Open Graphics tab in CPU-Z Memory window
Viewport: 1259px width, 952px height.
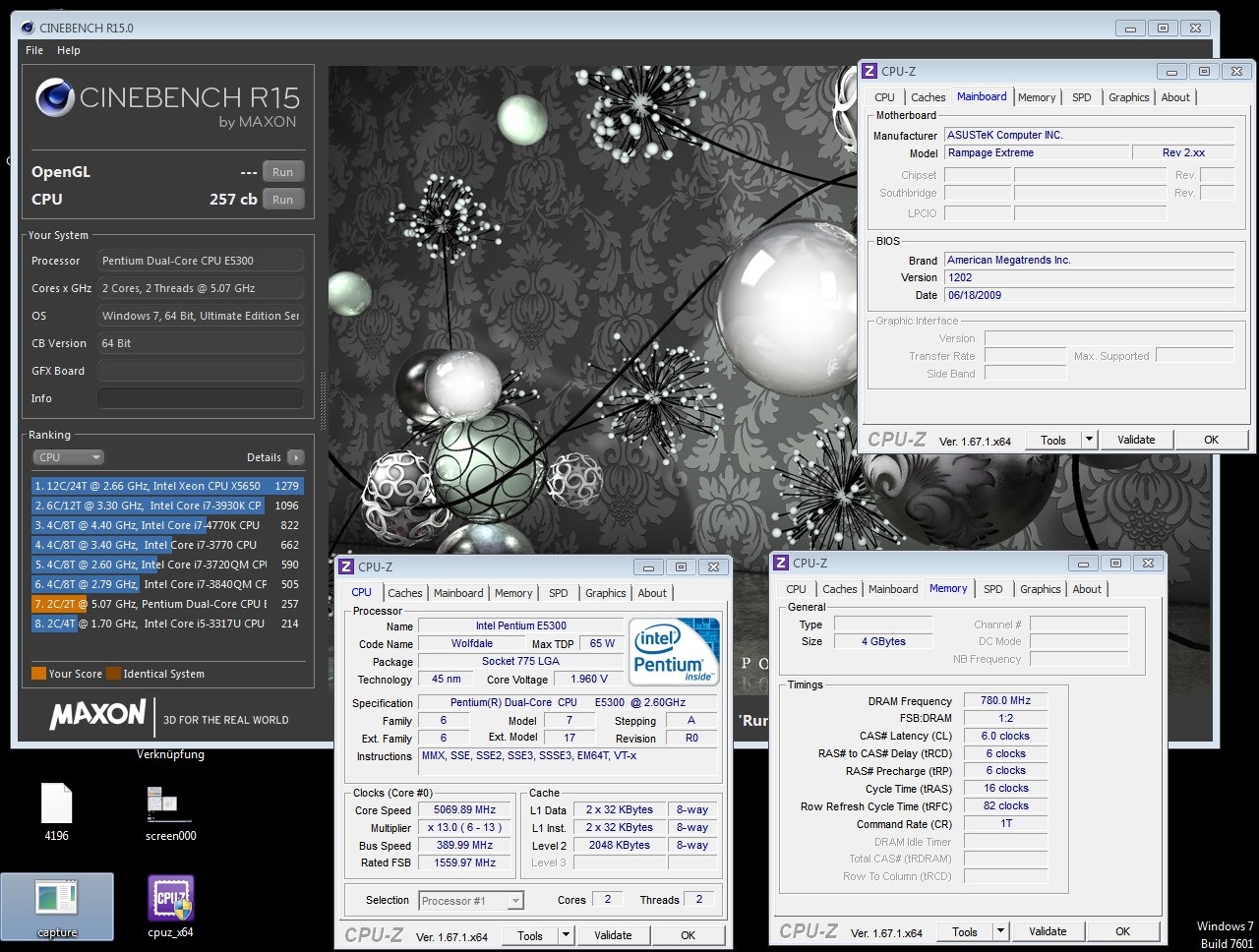tap(1040, 589)
